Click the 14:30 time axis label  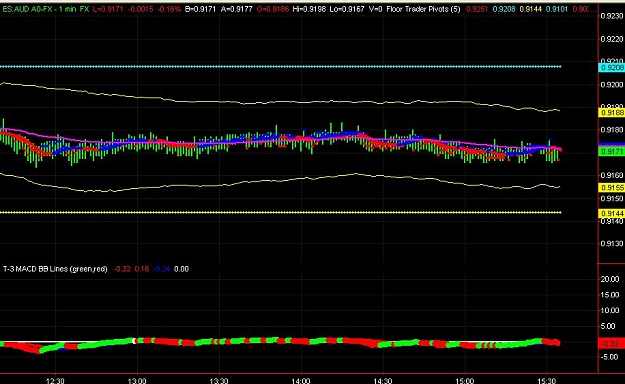coord(383,381)
